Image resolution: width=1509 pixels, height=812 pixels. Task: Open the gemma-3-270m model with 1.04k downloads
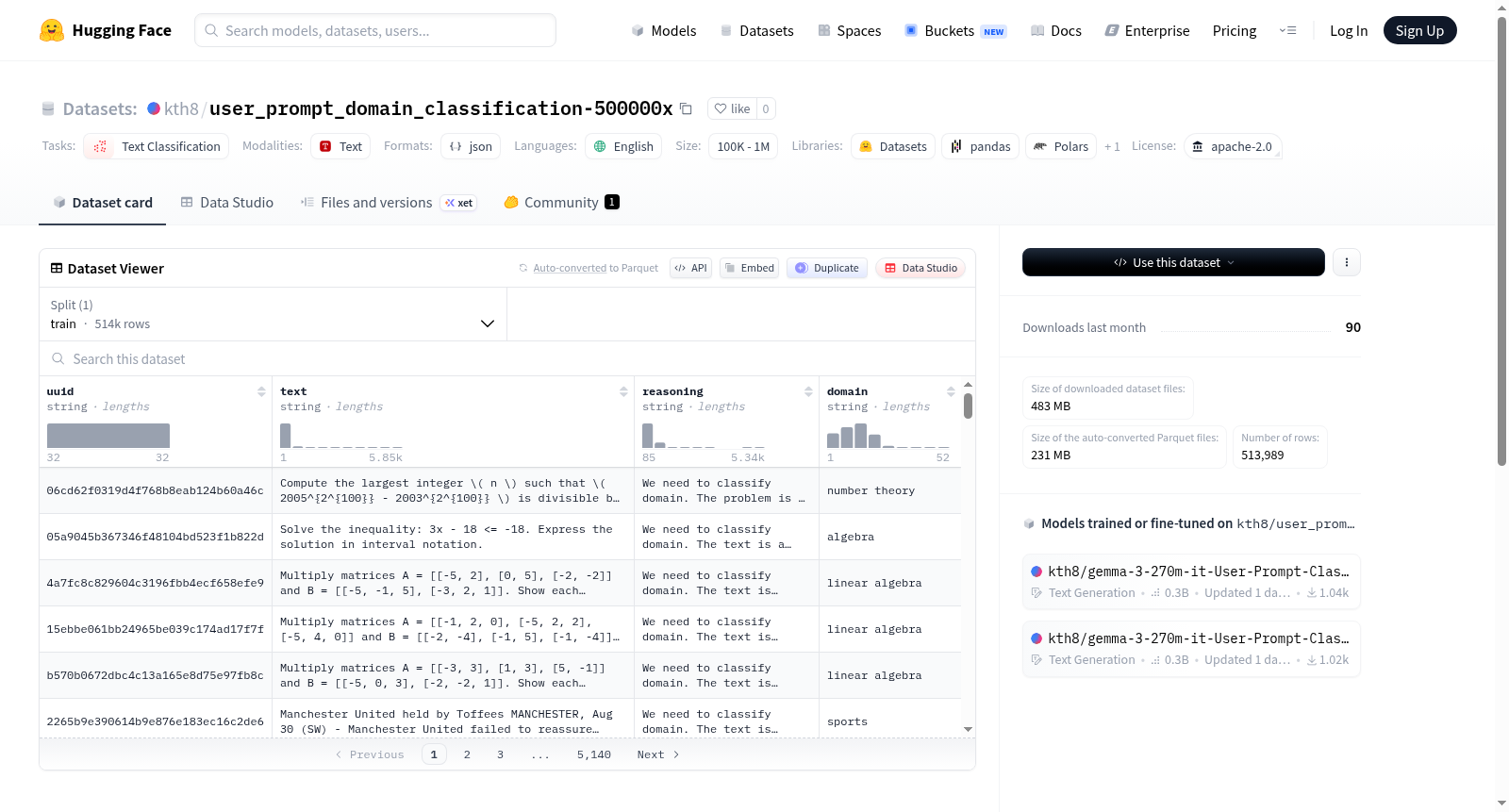(x=1191, y=582)
